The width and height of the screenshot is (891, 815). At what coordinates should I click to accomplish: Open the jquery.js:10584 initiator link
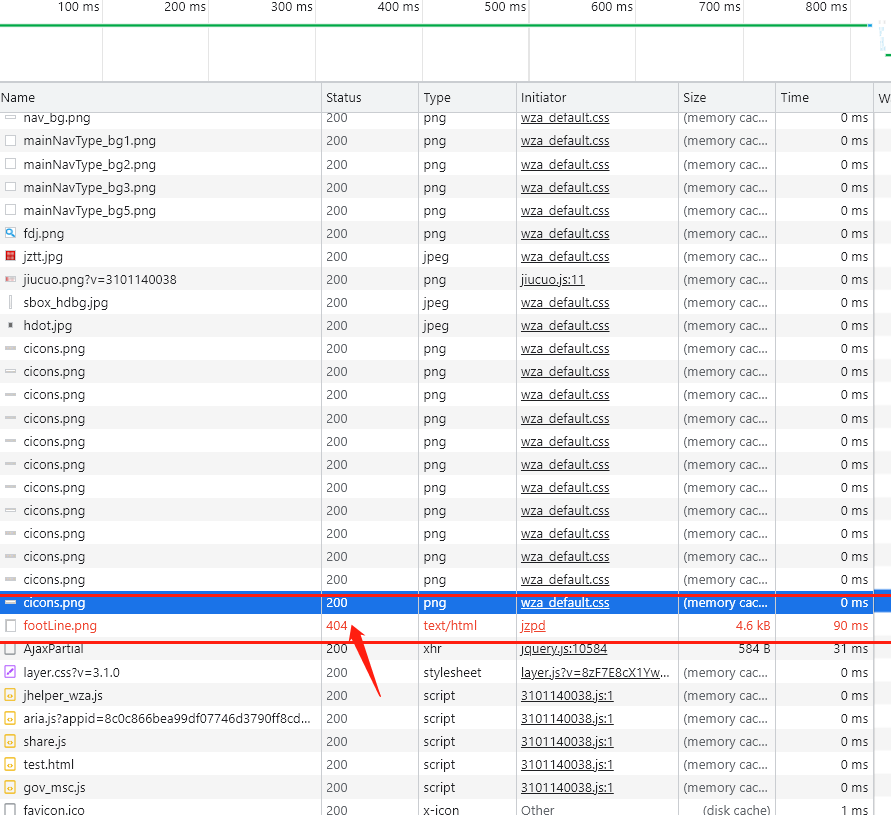click(x=563, y=649)
